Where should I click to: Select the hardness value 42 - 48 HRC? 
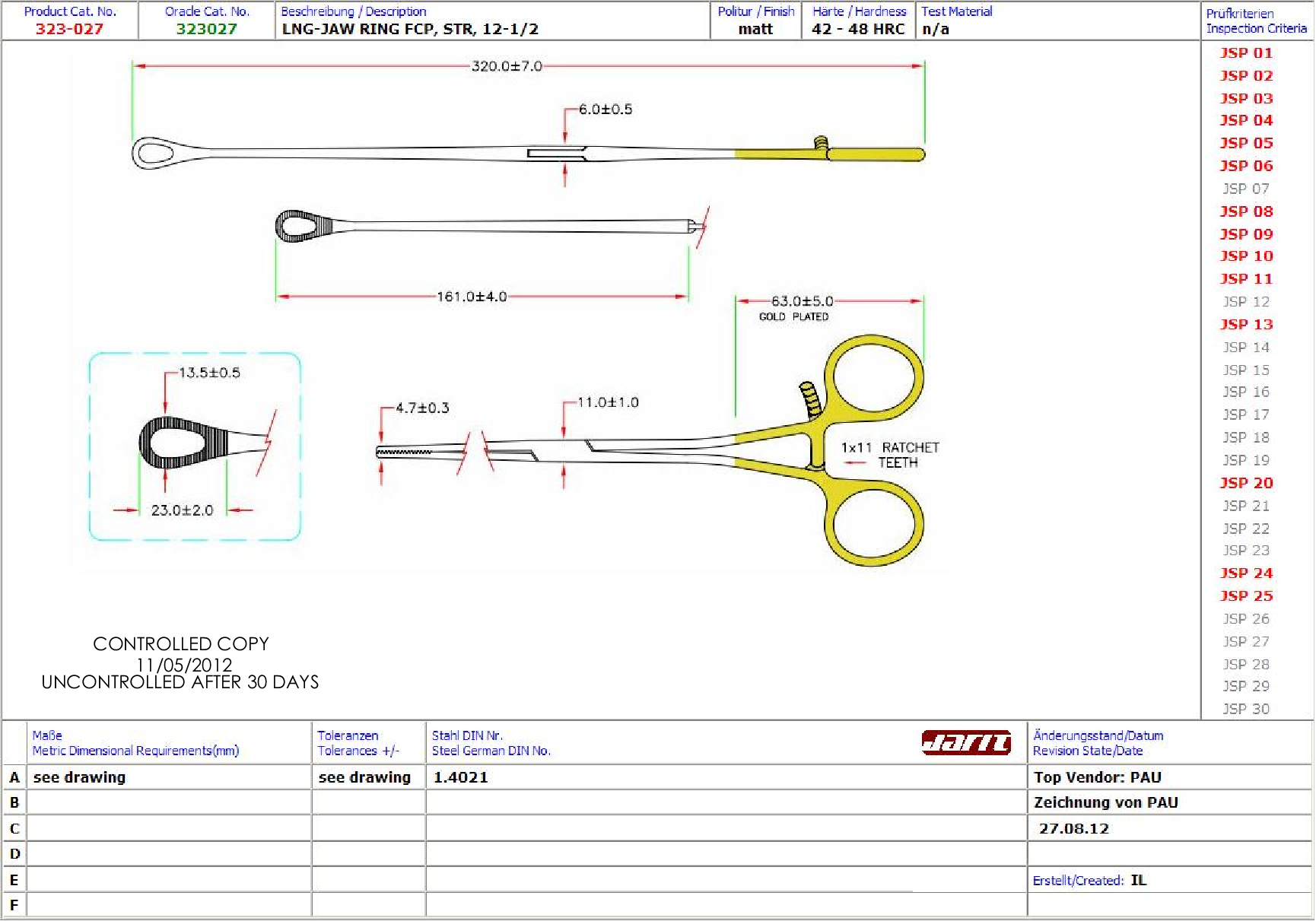click(x=857, y=29)
